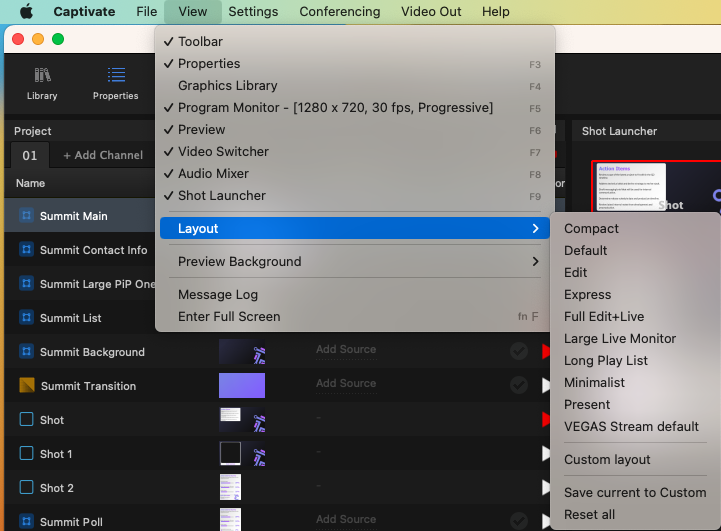This screenshot has height=531, width=721.
Task: Select Reset all layouts
Action: (x=635, y=514)
